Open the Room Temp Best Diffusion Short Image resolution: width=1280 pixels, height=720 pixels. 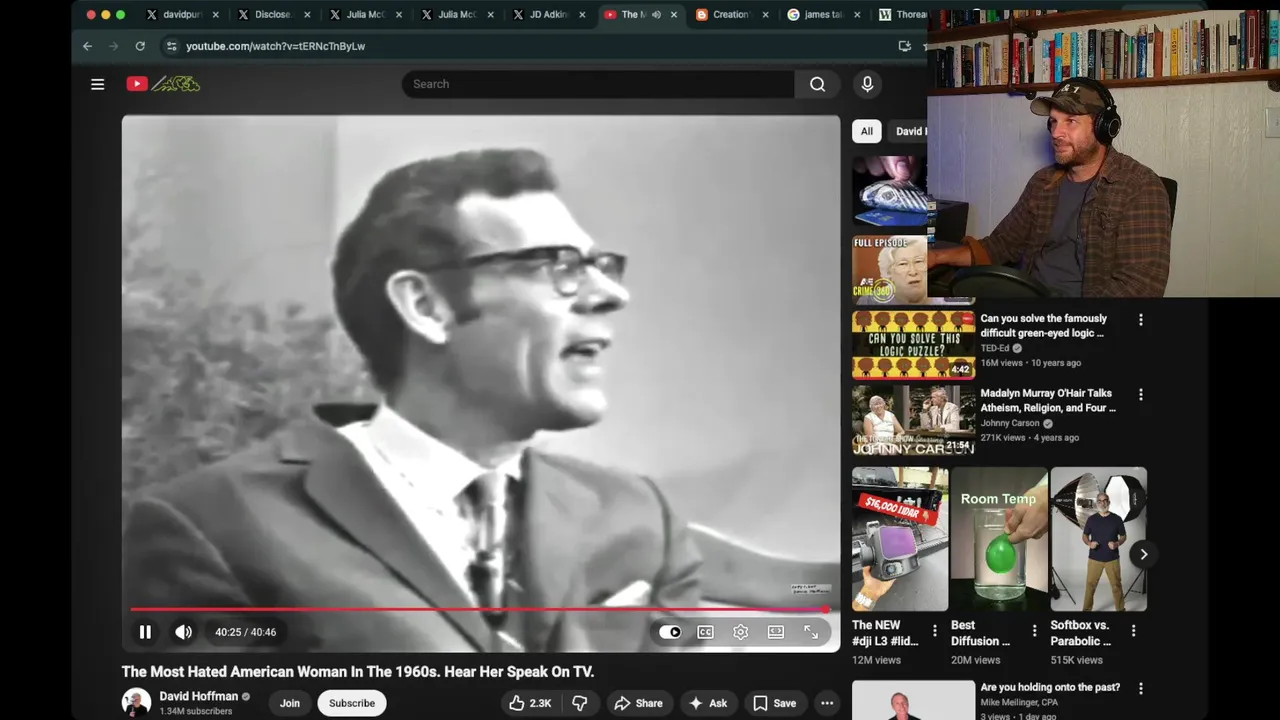tap(999, 539)
